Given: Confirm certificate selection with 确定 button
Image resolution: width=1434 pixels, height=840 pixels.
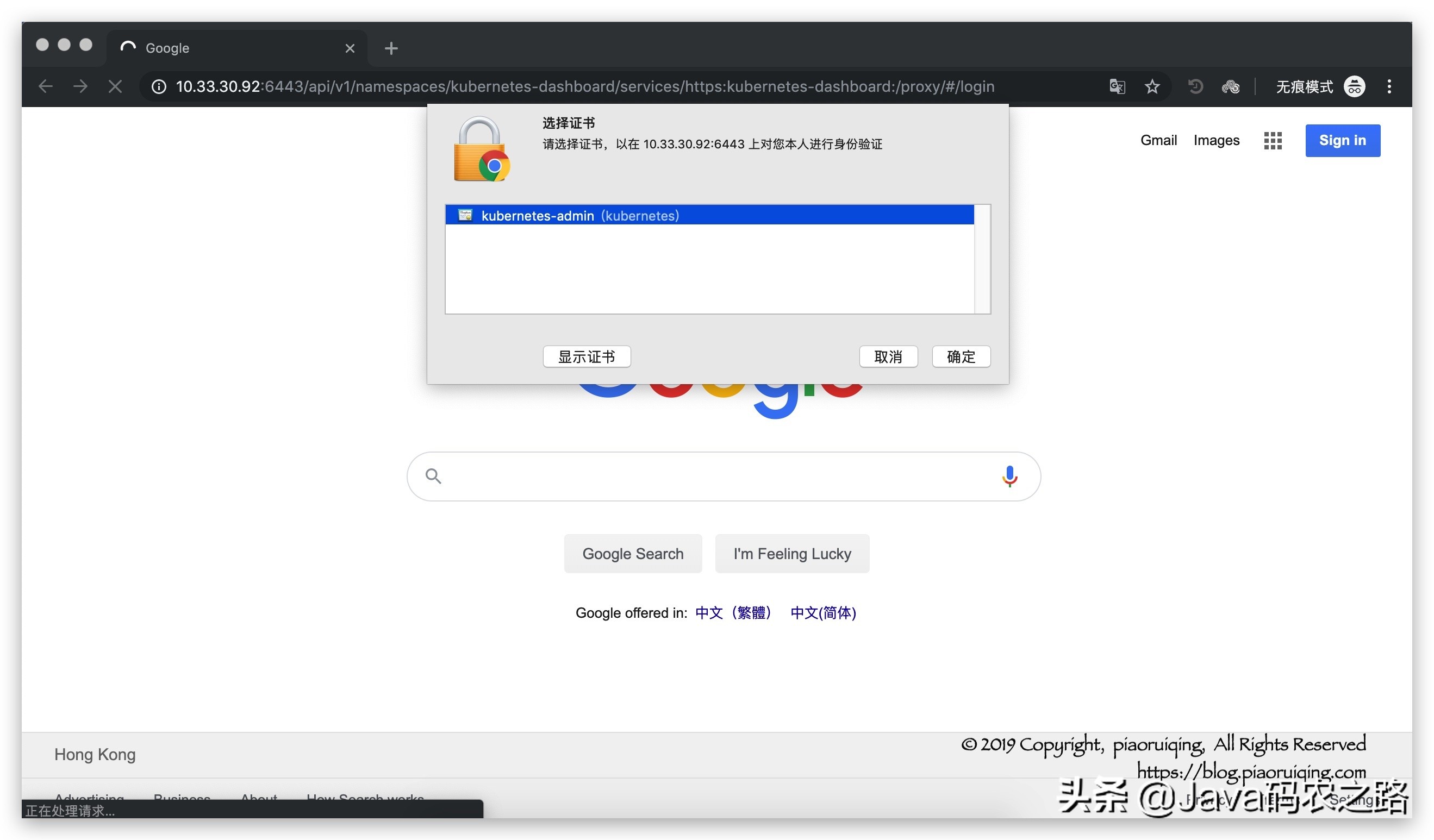Looking at the screenshot, I should pyautogui.click(x=961, y=356).
